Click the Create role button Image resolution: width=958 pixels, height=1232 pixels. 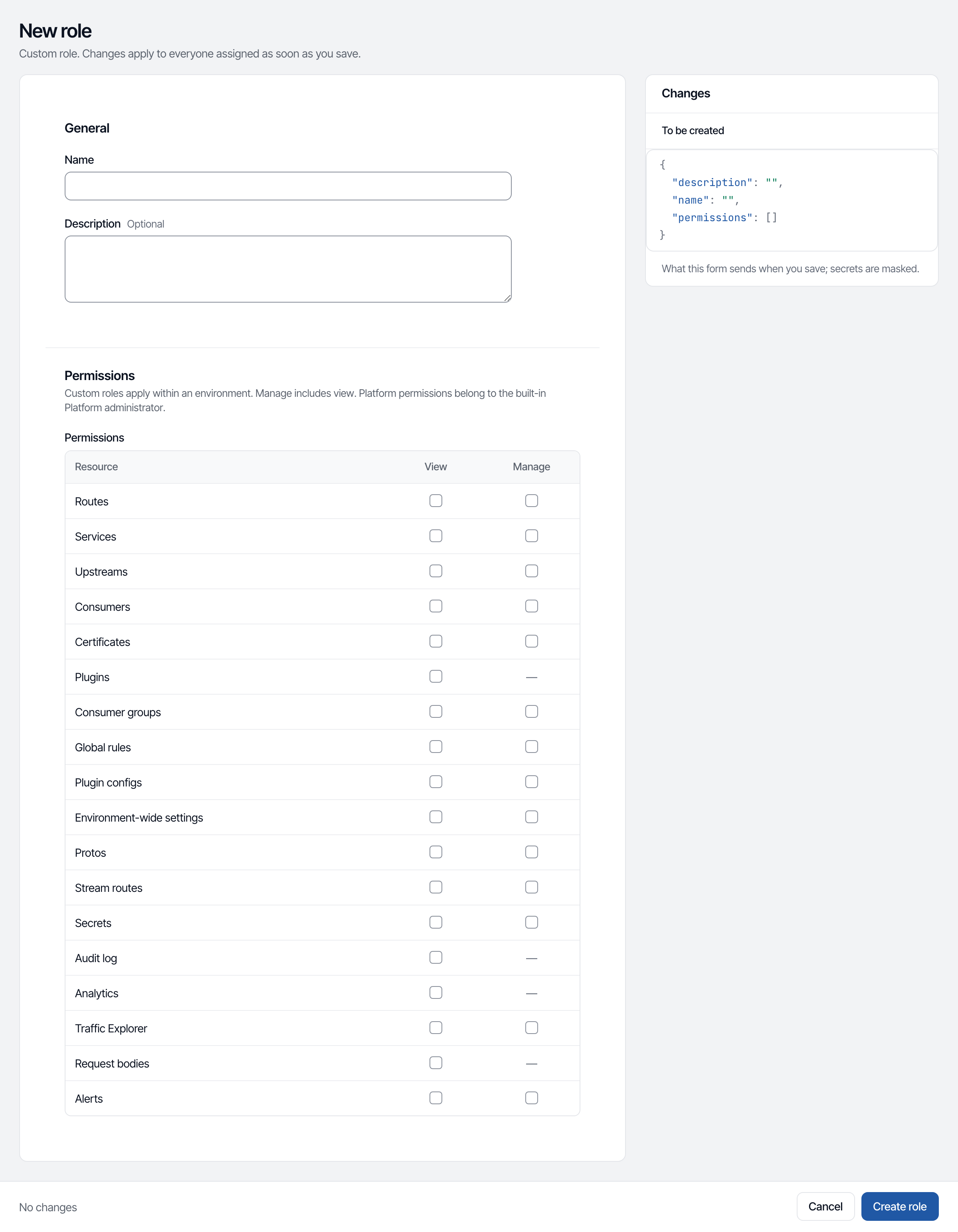899,1206
